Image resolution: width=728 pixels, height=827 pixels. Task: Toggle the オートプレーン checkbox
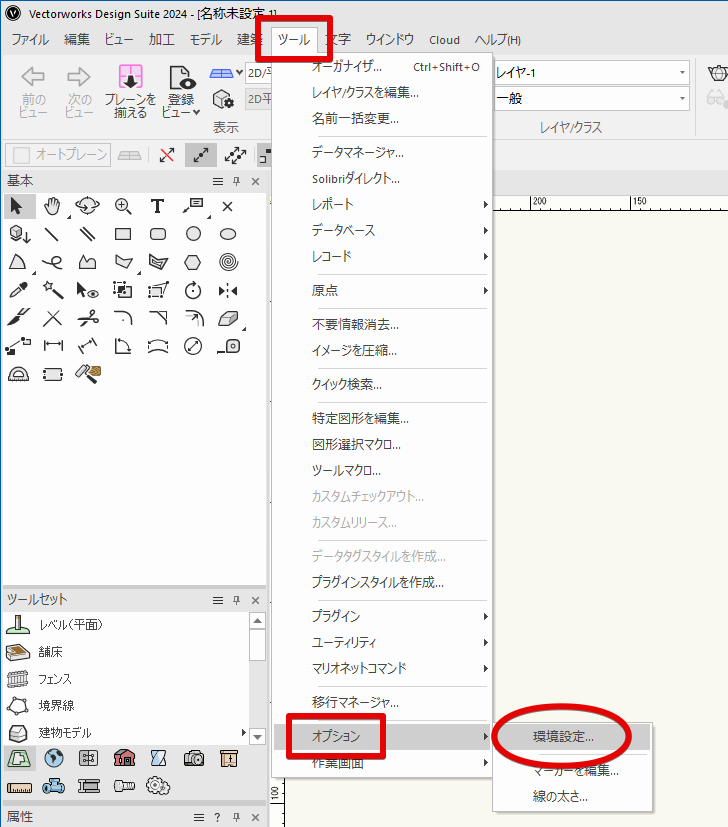(21, 155)
